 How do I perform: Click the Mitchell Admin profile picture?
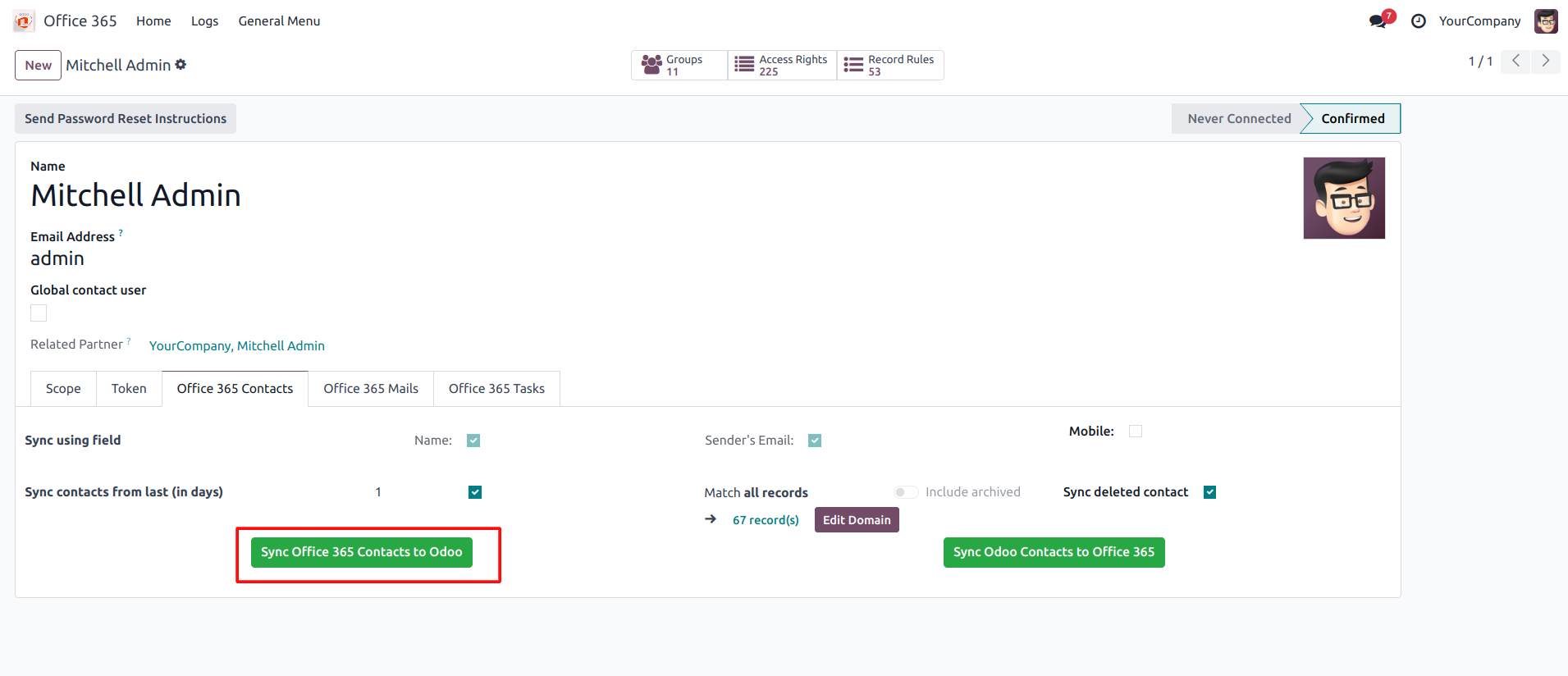[1344, 199]
